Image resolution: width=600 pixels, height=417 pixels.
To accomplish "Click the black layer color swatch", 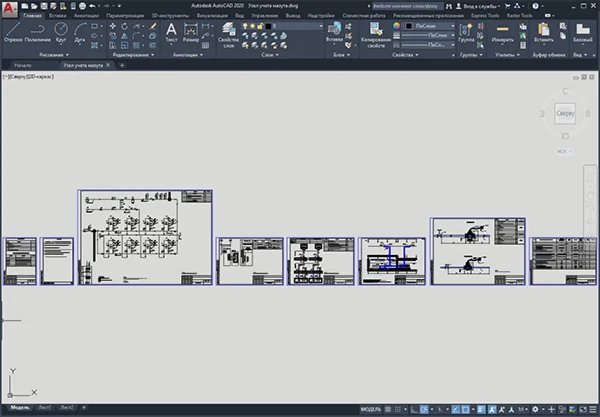I will point(268,26).
